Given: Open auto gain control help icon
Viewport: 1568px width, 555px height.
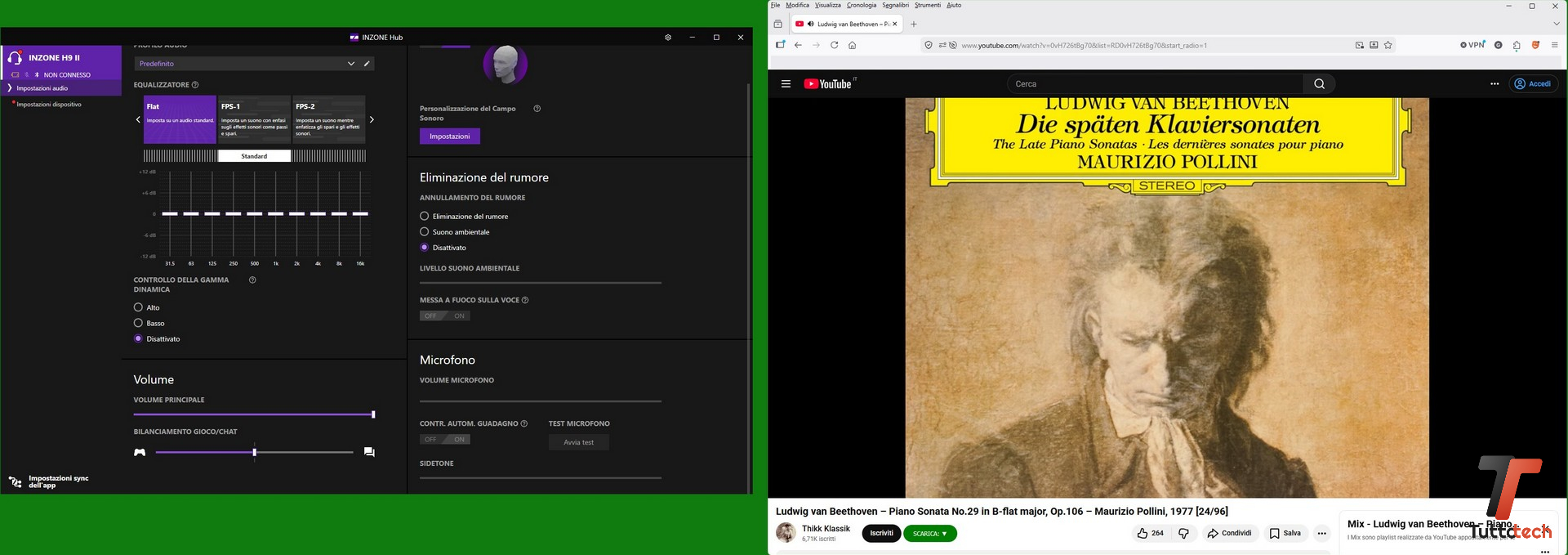Looking at the screenshot, I should [524, 423].
